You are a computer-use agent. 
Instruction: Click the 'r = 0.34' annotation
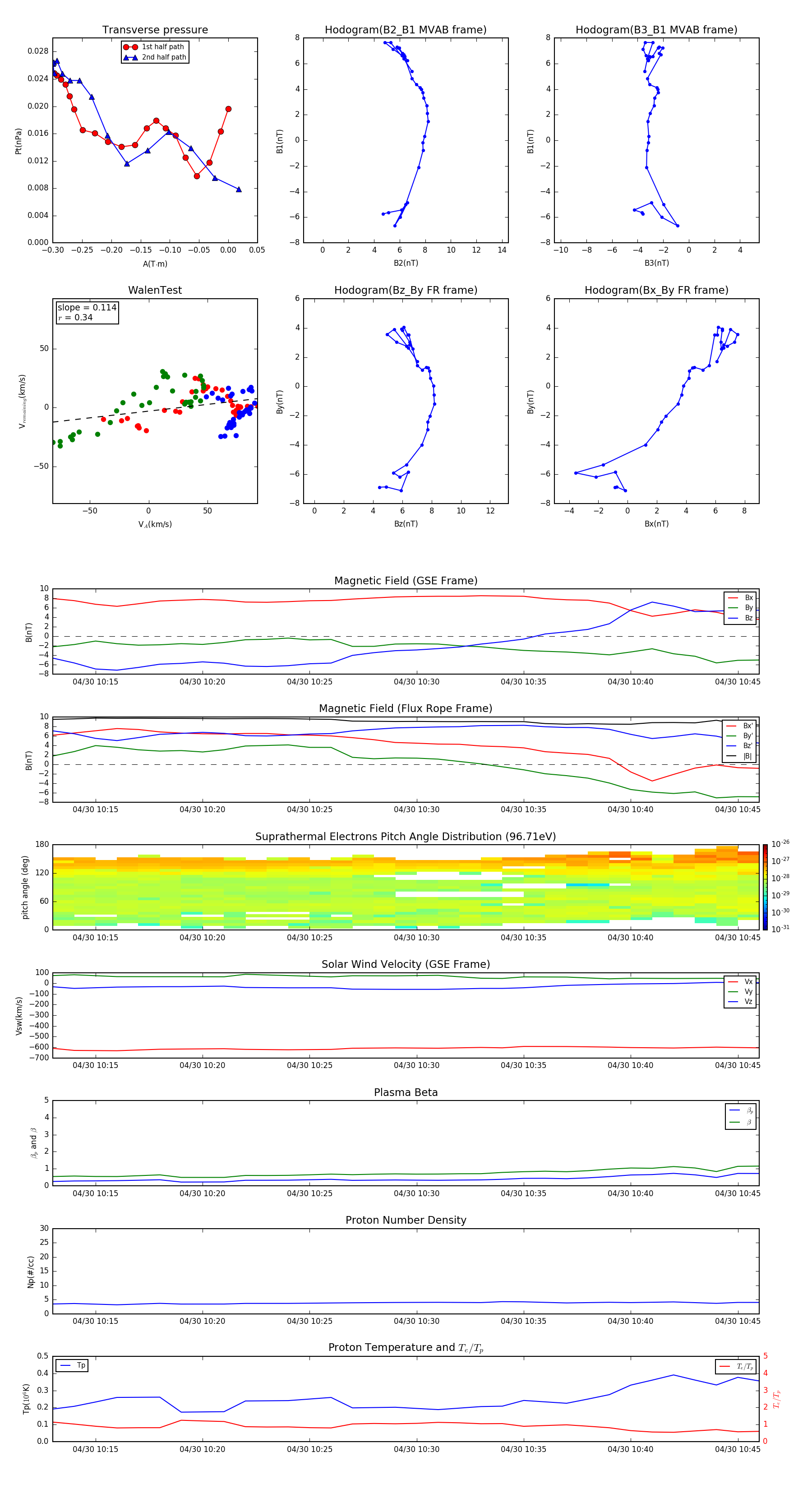75,317
